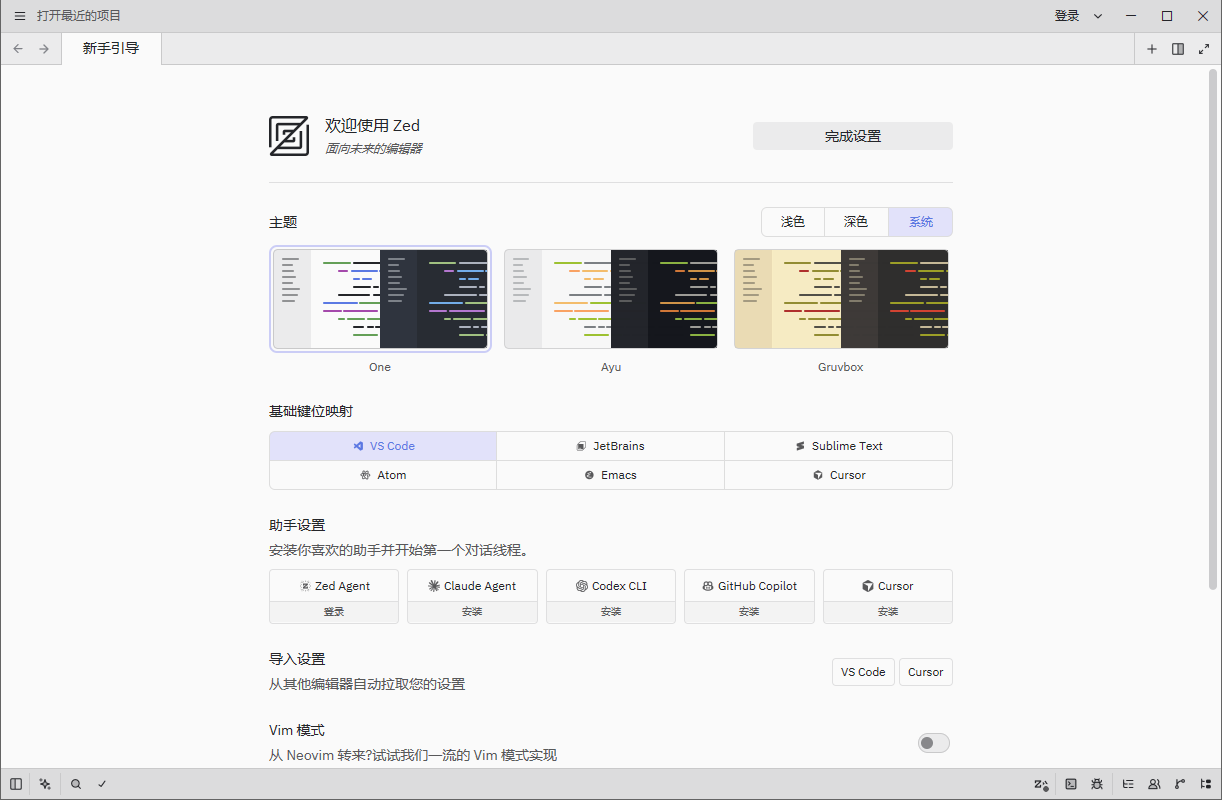Open the terminal panel icon
This screenshot has width=1222, height=800.
pyautogui.click(x=1071, y=784)
